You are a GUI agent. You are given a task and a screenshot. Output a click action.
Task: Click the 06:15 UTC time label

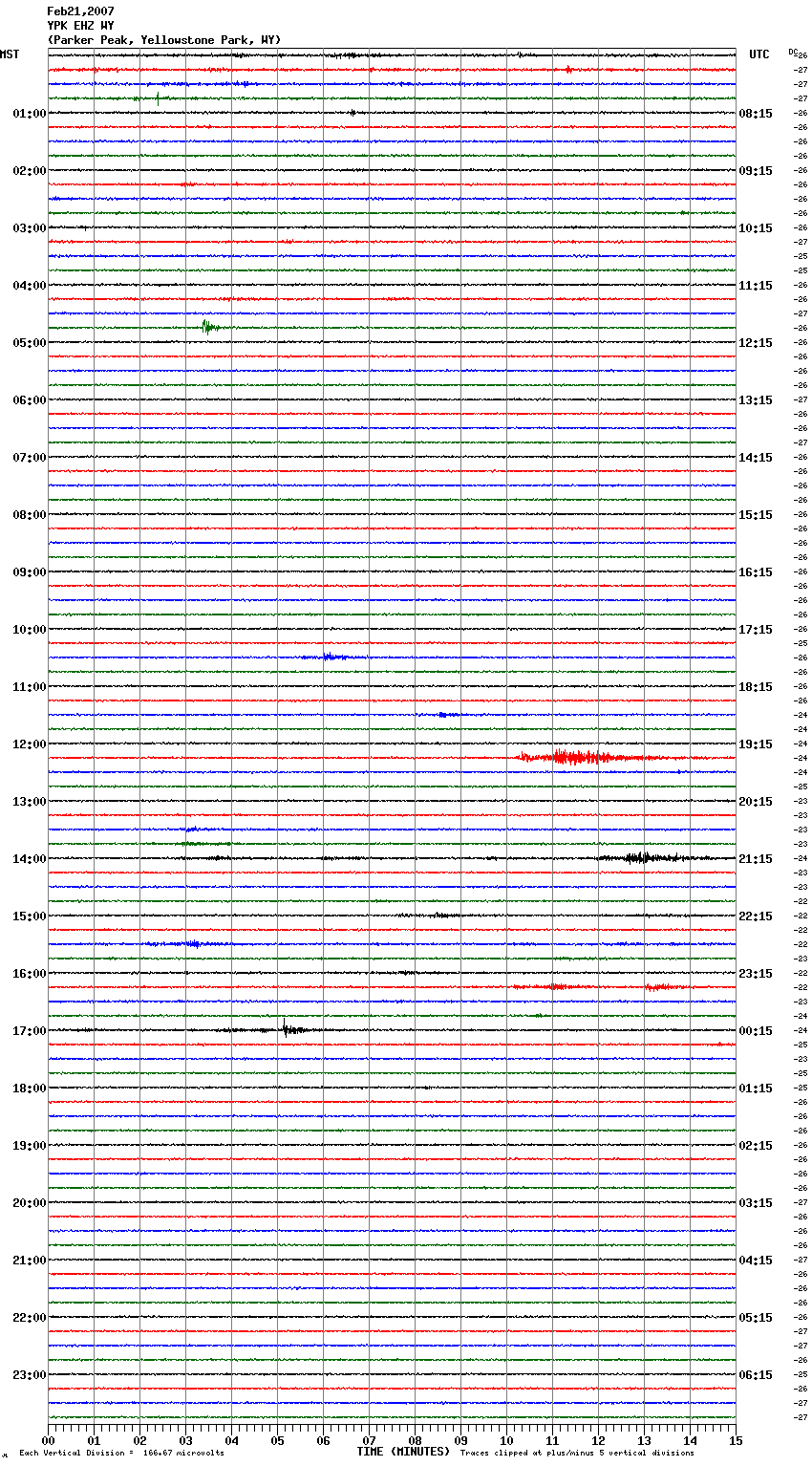(756, 1375)
